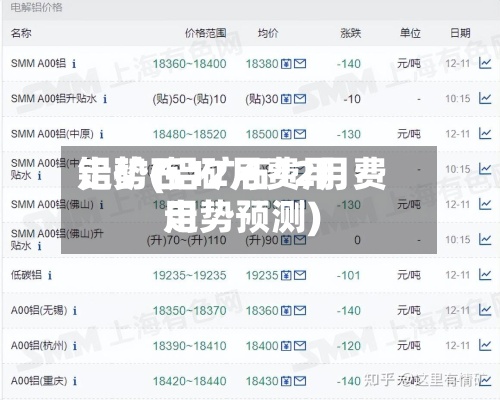
Task: Open the SMM A00铝 product name
Action: coord(38,63)
